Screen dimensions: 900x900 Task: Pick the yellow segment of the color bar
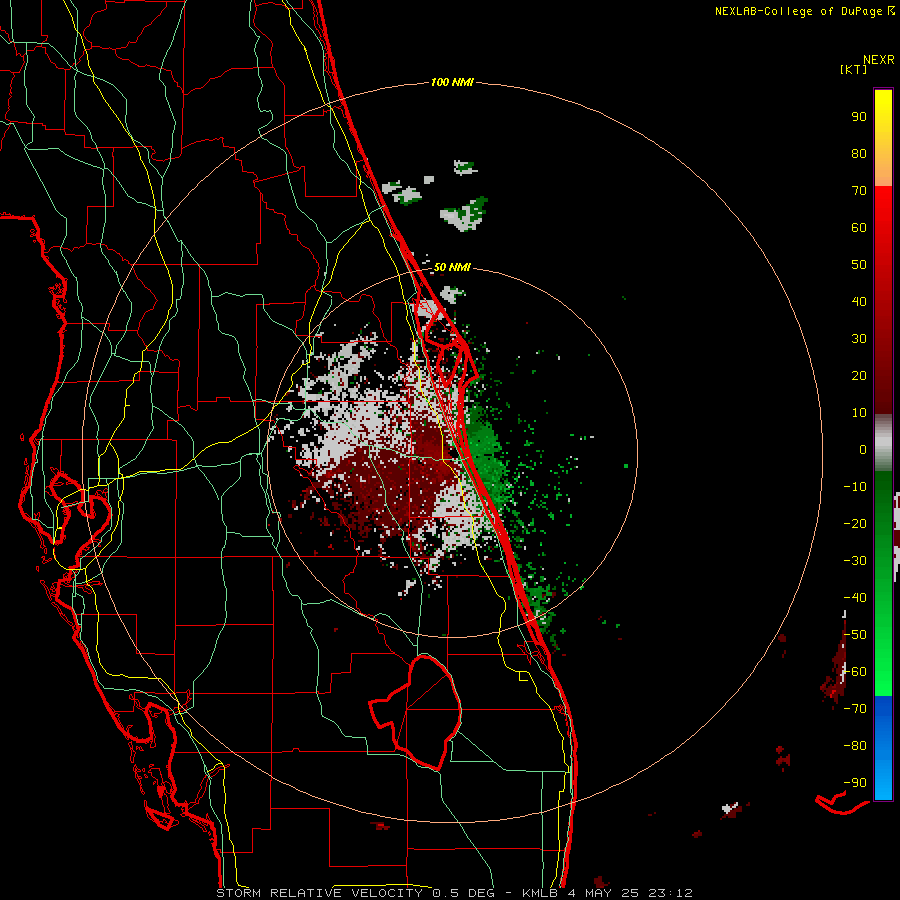(x=883, y=137)
